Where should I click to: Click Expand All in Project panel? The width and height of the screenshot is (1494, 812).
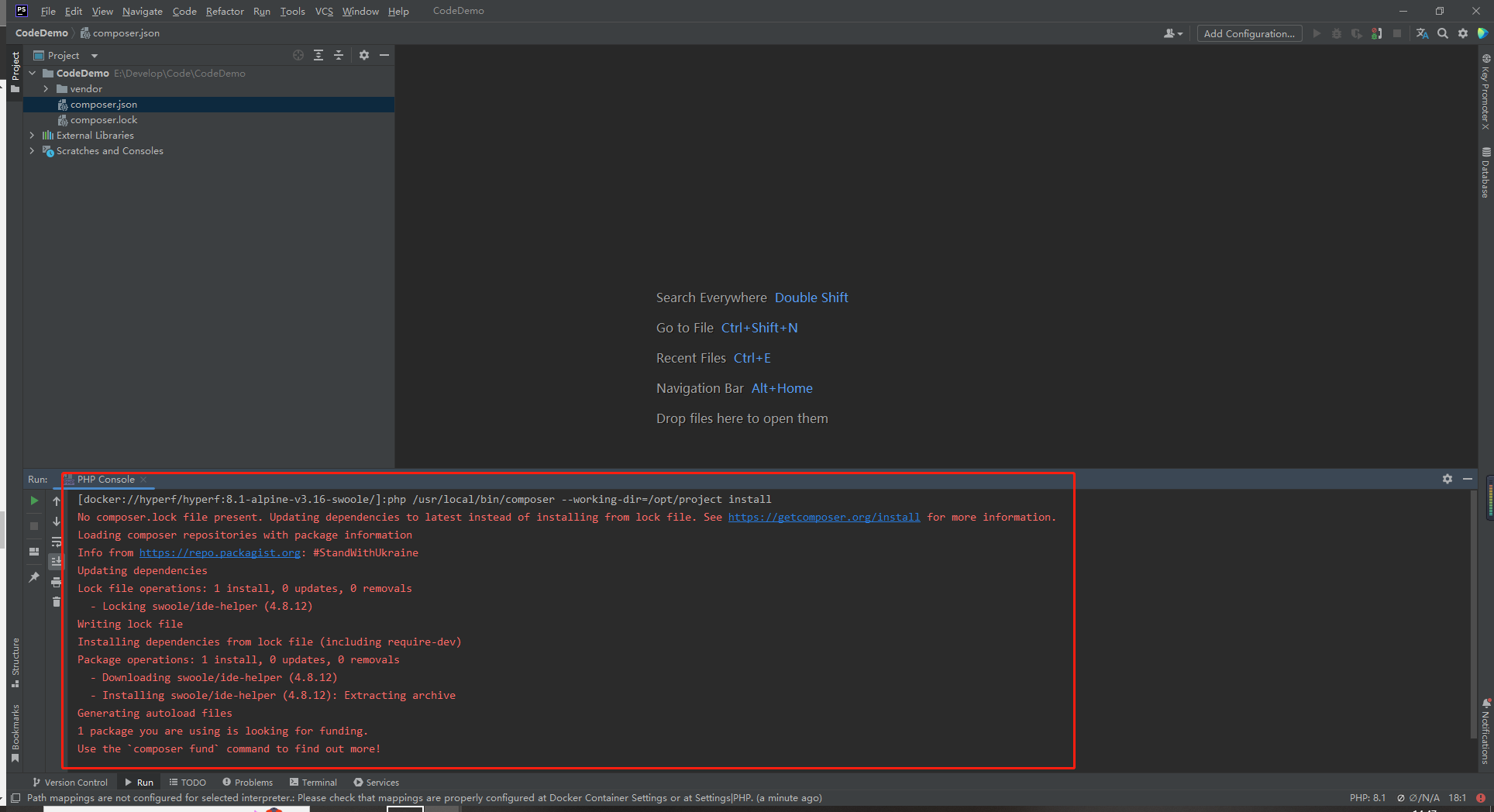click(x=318, y=55)
